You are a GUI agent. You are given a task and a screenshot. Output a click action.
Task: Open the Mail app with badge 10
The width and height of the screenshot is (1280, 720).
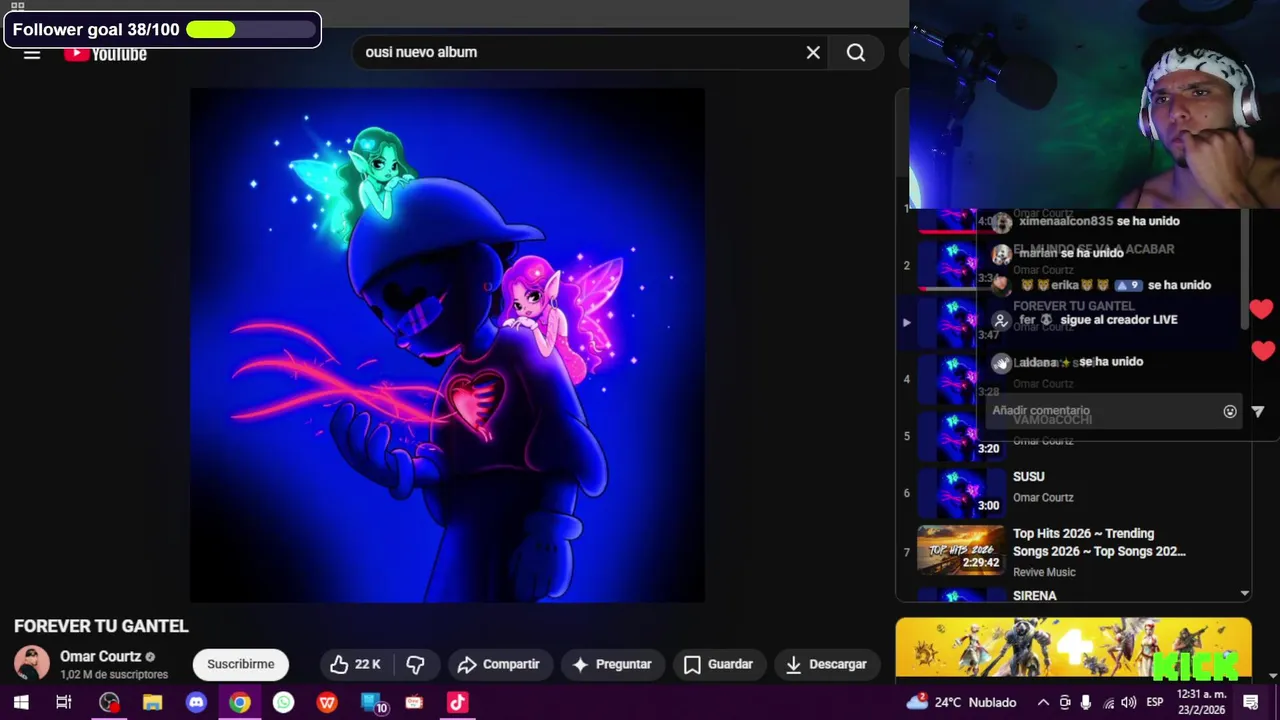click(x=372, y=703)
